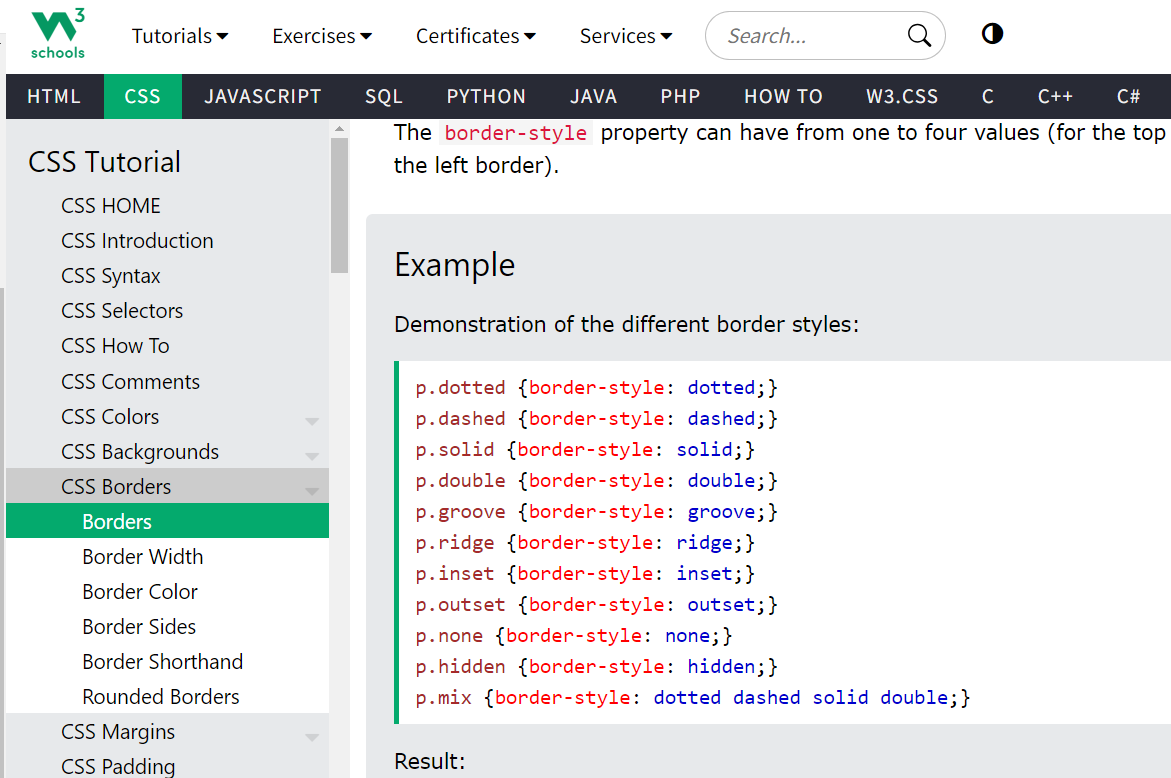Expand the CSS Margins arrow
Viewport: 1171px width, 778px height.
coord(312,737)
